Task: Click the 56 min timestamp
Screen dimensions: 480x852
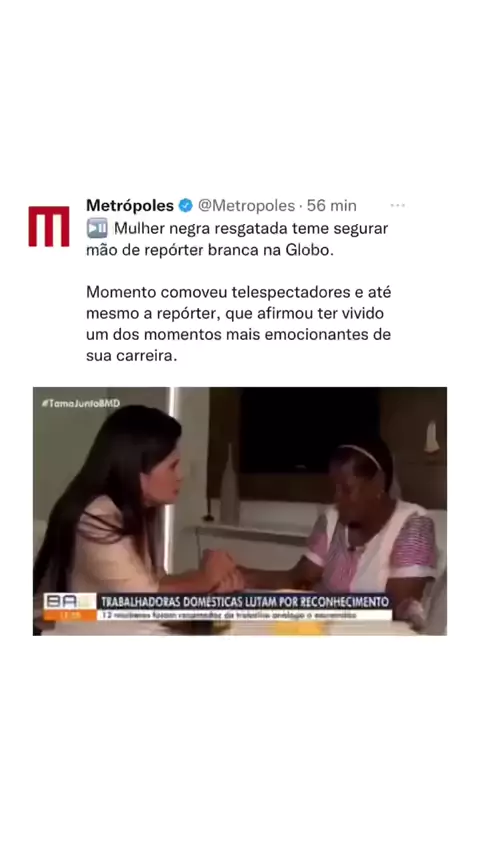Action: [332, 206]
